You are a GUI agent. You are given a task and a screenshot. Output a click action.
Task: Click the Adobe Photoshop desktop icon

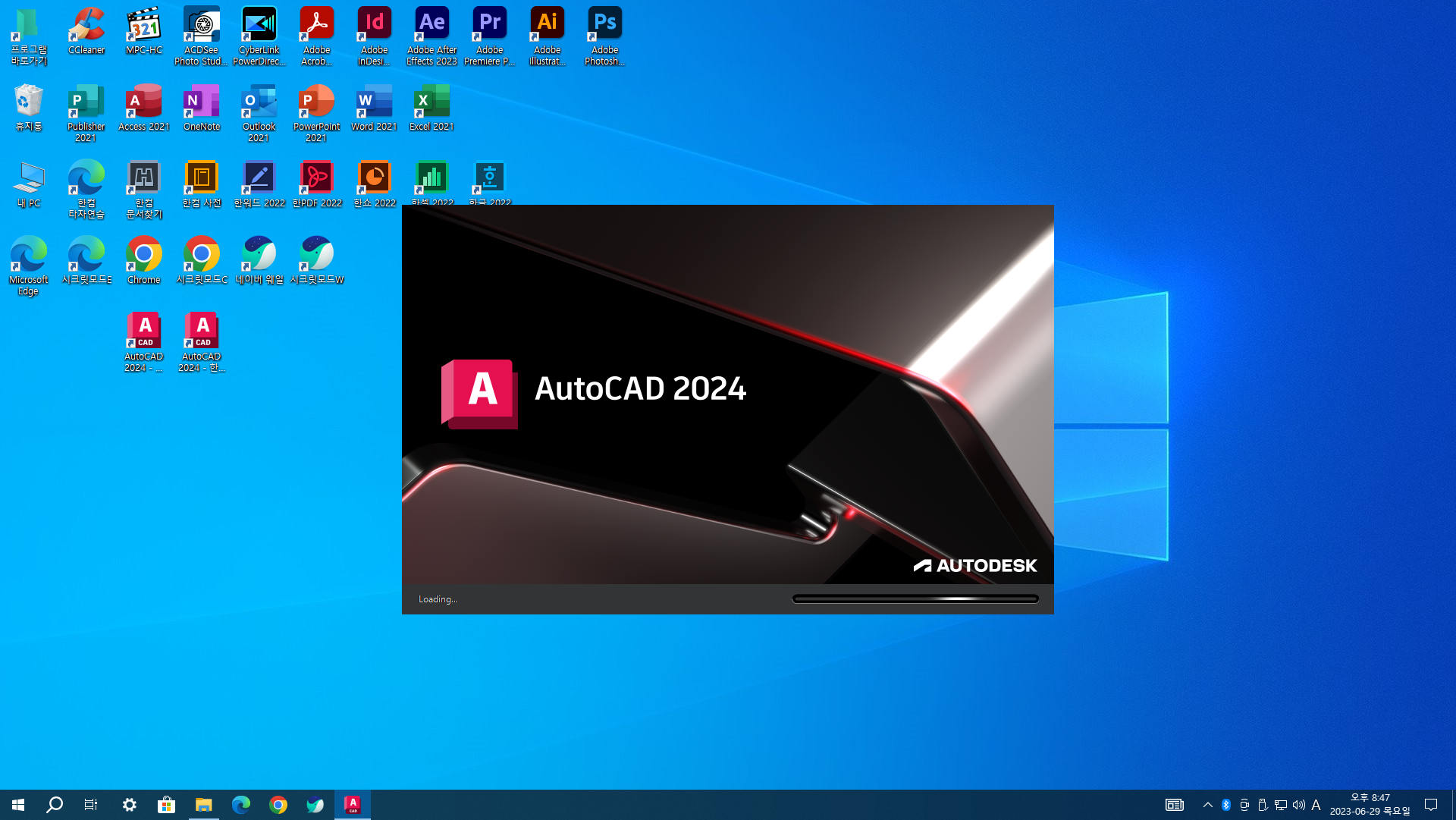coord(604,36)
